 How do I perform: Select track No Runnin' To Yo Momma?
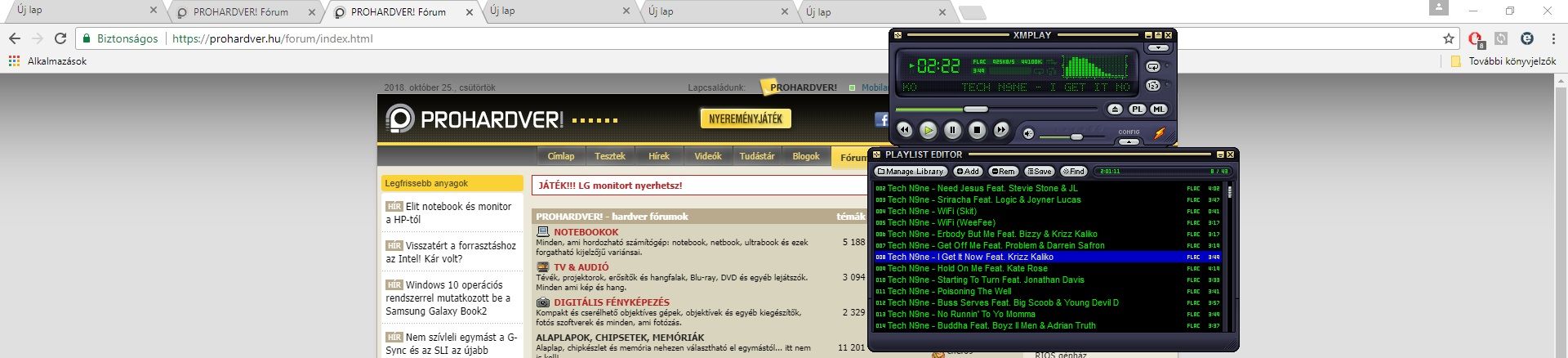click(1049, 314)
